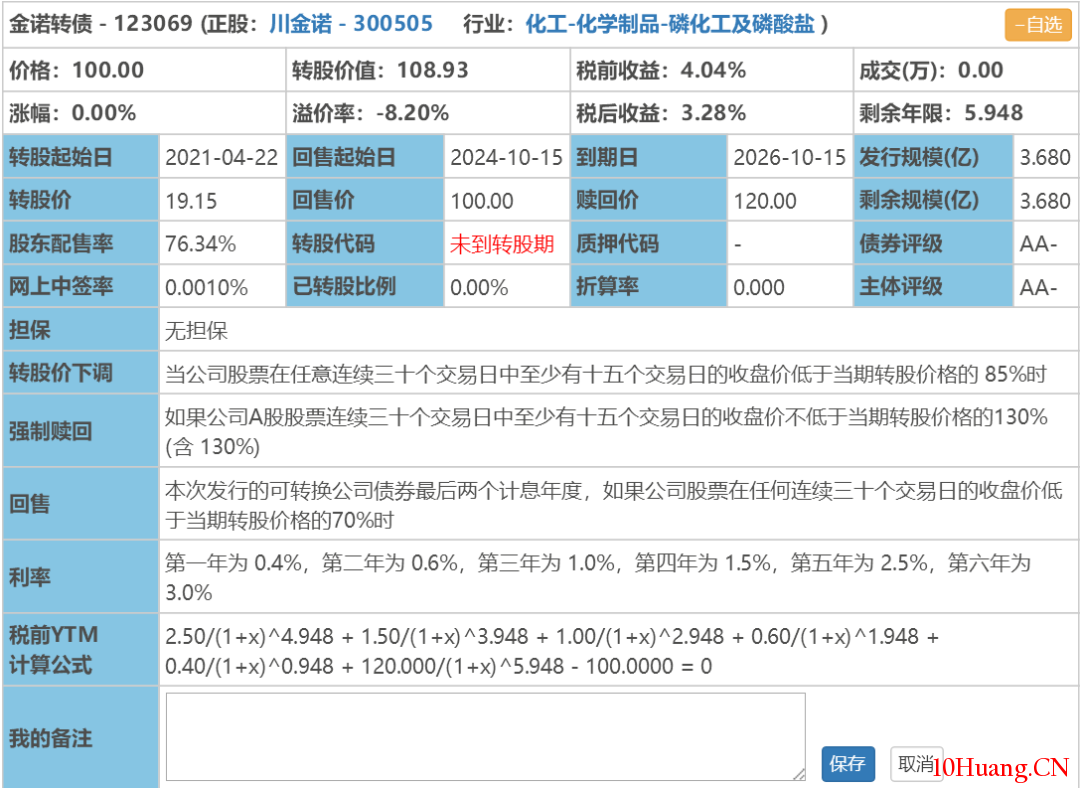Click the 回售 row label

(x=81, y=504)
